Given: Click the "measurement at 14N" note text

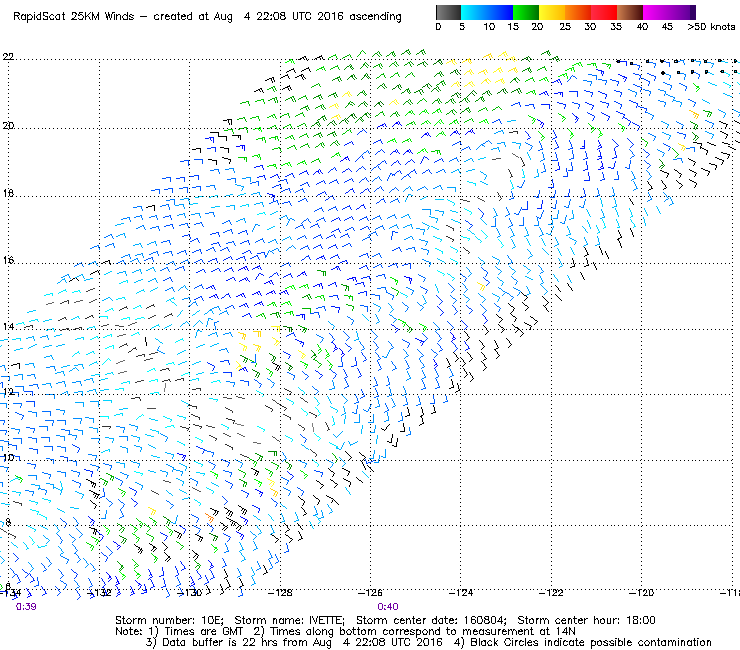Looking at the screenshot, I should (519, 632).
